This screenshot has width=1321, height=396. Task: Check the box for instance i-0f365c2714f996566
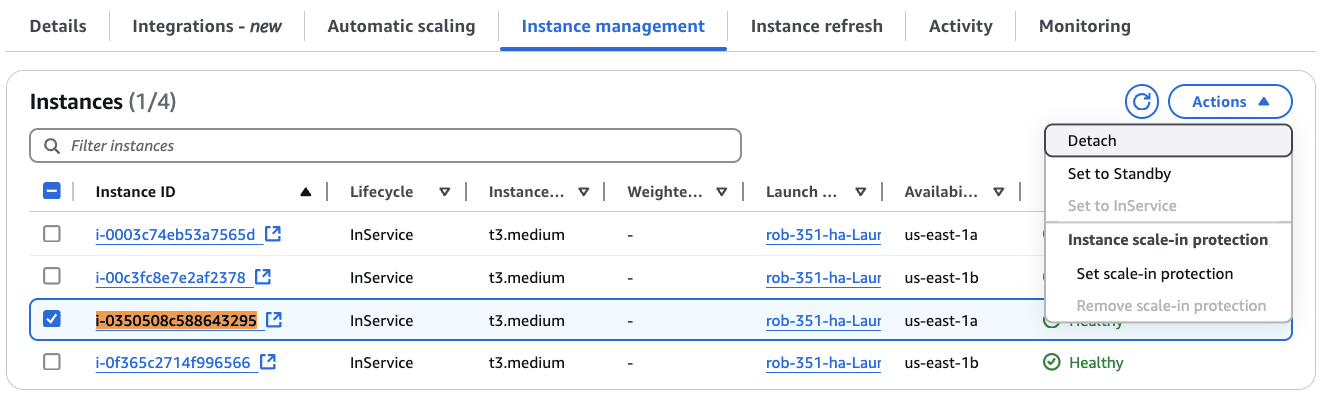point(52,362)
